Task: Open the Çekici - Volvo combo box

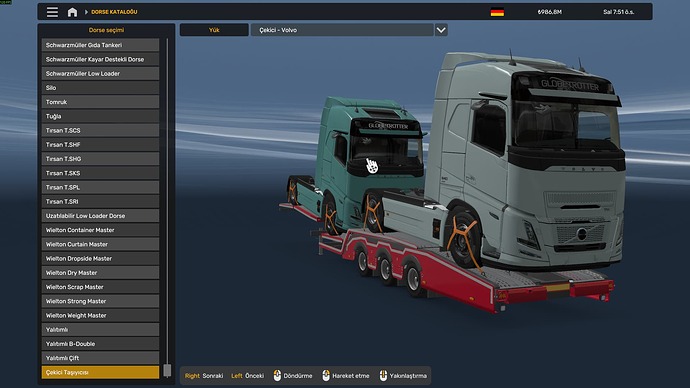Action: pyautogui.click(x=342, y=30)
